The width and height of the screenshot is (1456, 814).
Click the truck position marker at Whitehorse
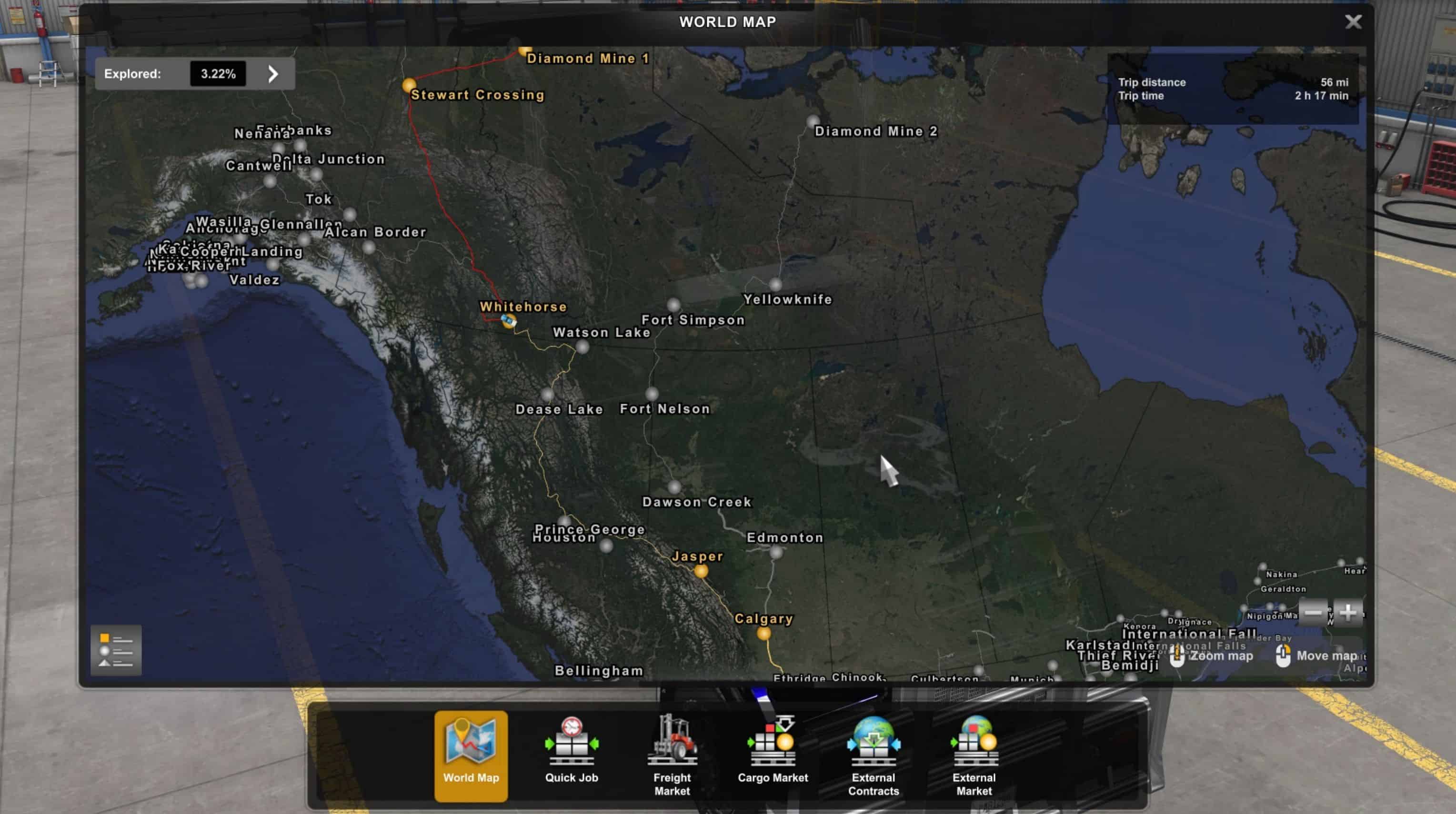509,321
